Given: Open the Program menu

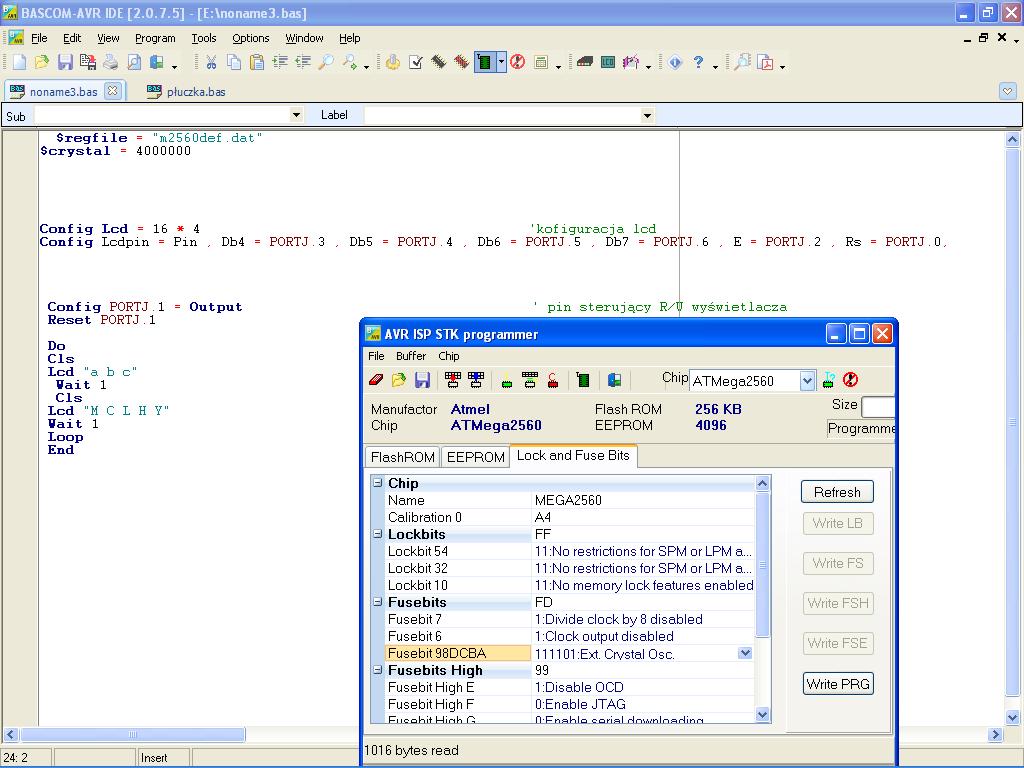Looking at the screenshot, I should click(x=155, y=38).
